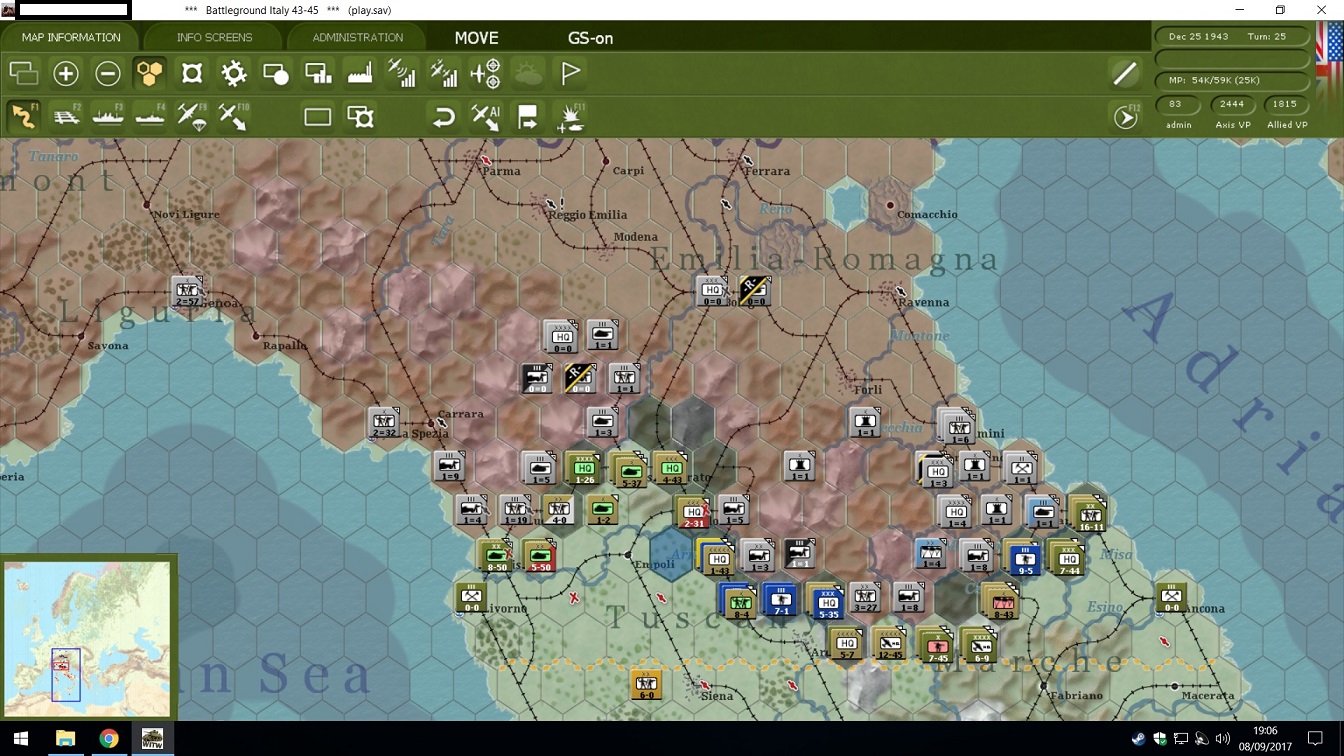Click the plane with targets icon
This screenshot has width=1344, height=756.
coord(486,73)
